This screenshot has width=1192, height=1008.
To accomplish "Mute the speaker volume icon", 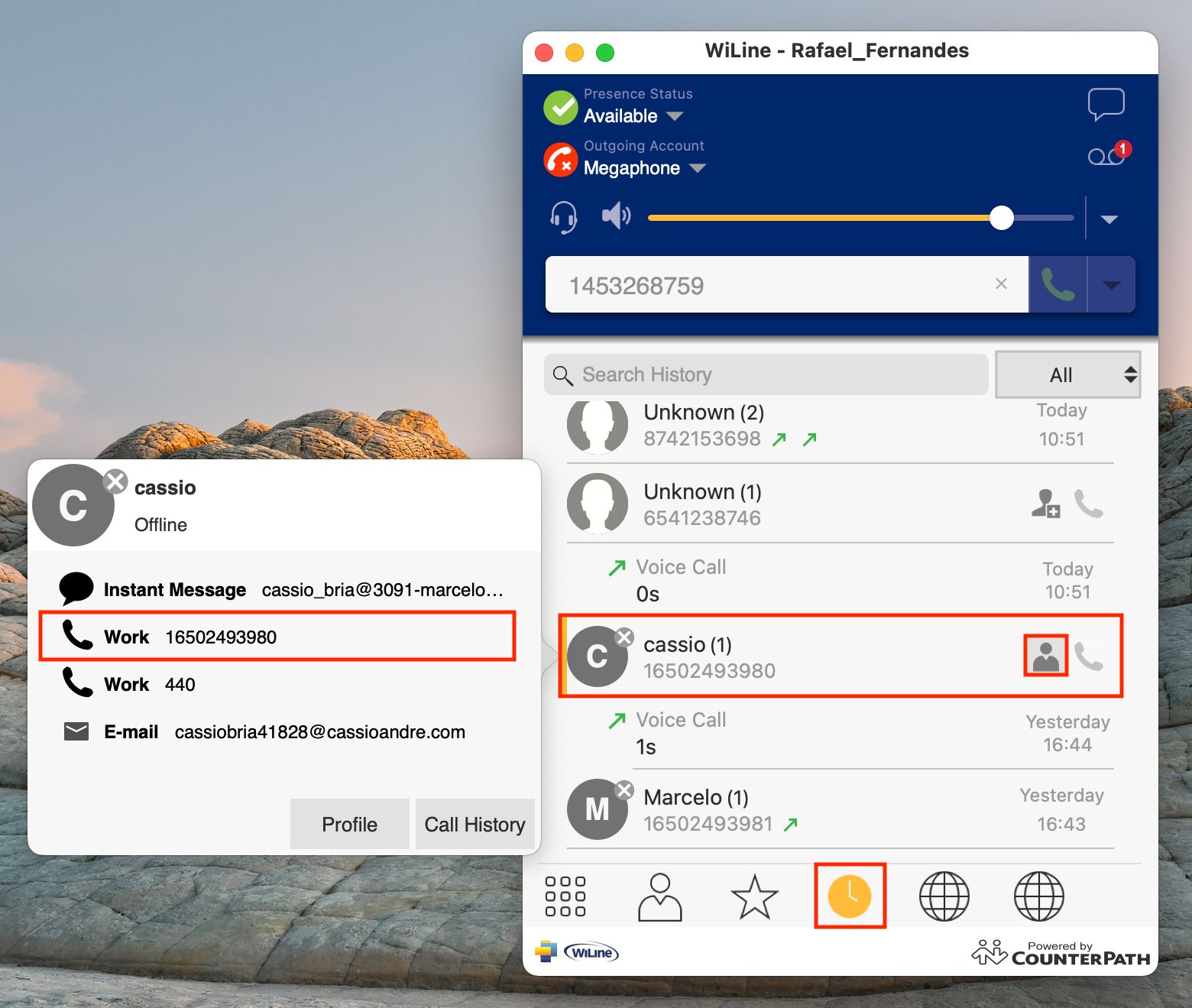I will pyautogui.click(x=616, y=216).
